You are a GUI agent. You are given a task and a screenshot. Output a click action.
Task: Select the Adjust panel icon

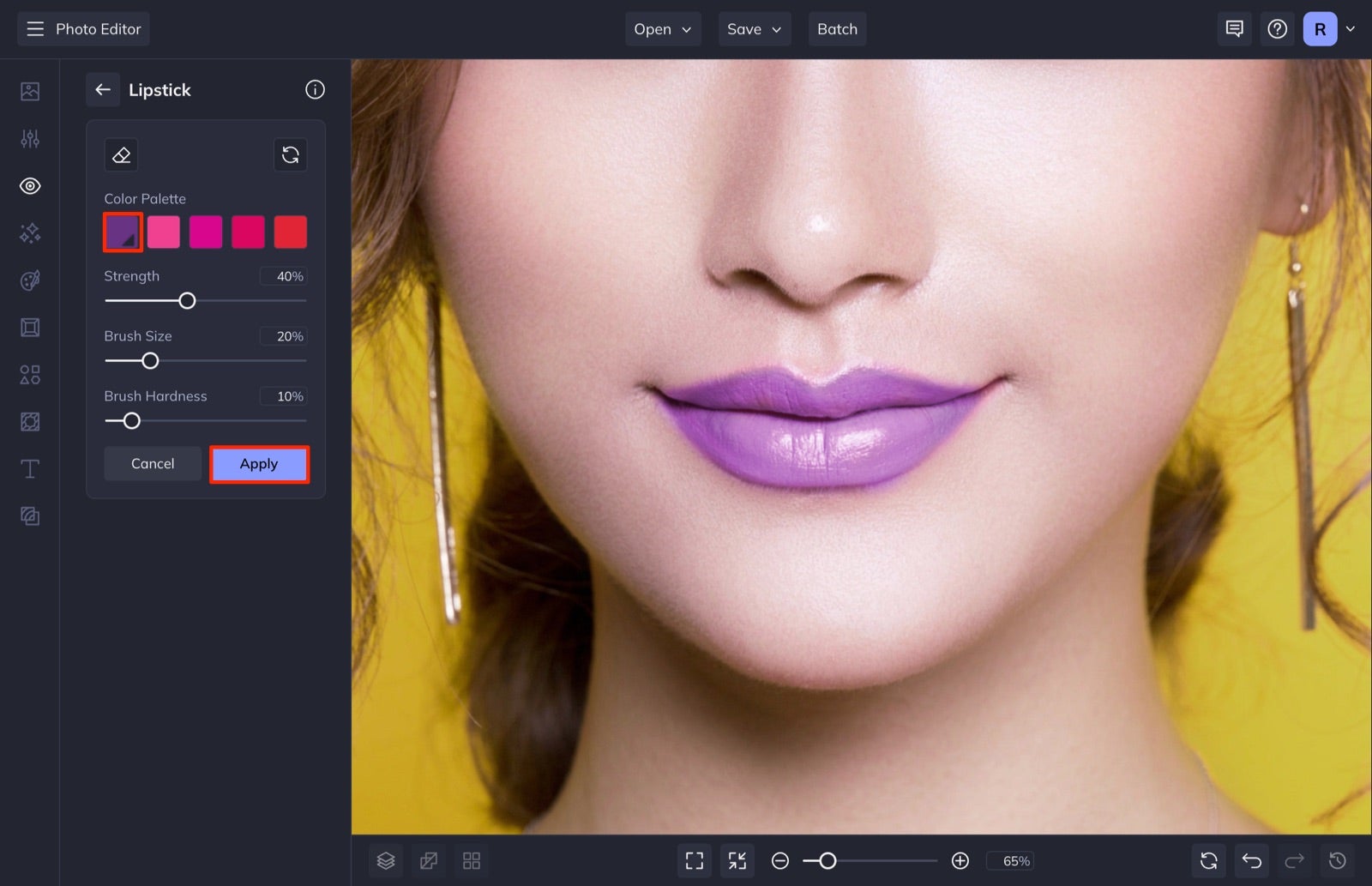pos(29,138)
